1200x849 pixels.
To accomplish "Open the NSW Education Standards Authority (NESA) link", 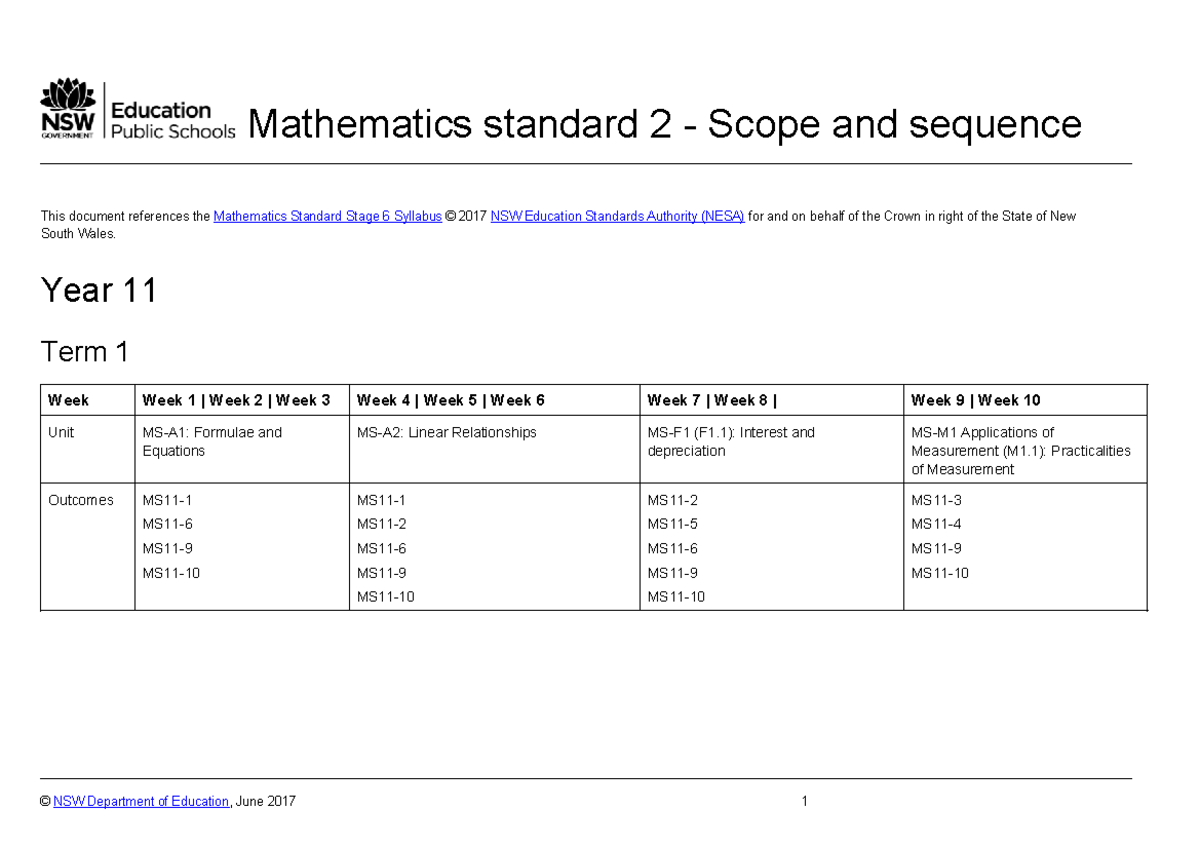I will tap(616, 216).
